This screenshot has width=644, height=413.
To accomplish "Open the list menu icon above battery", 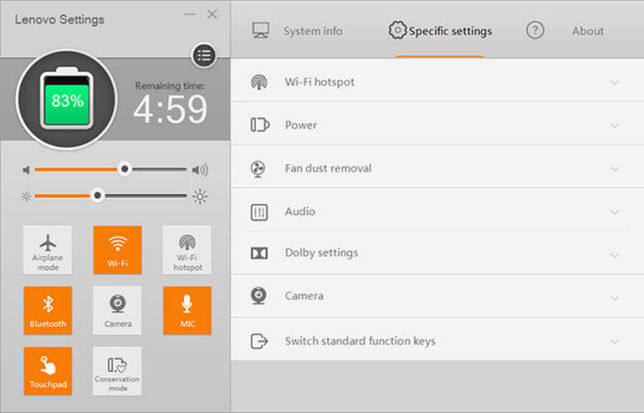I will pyautogui.click(x=204, y=55).
